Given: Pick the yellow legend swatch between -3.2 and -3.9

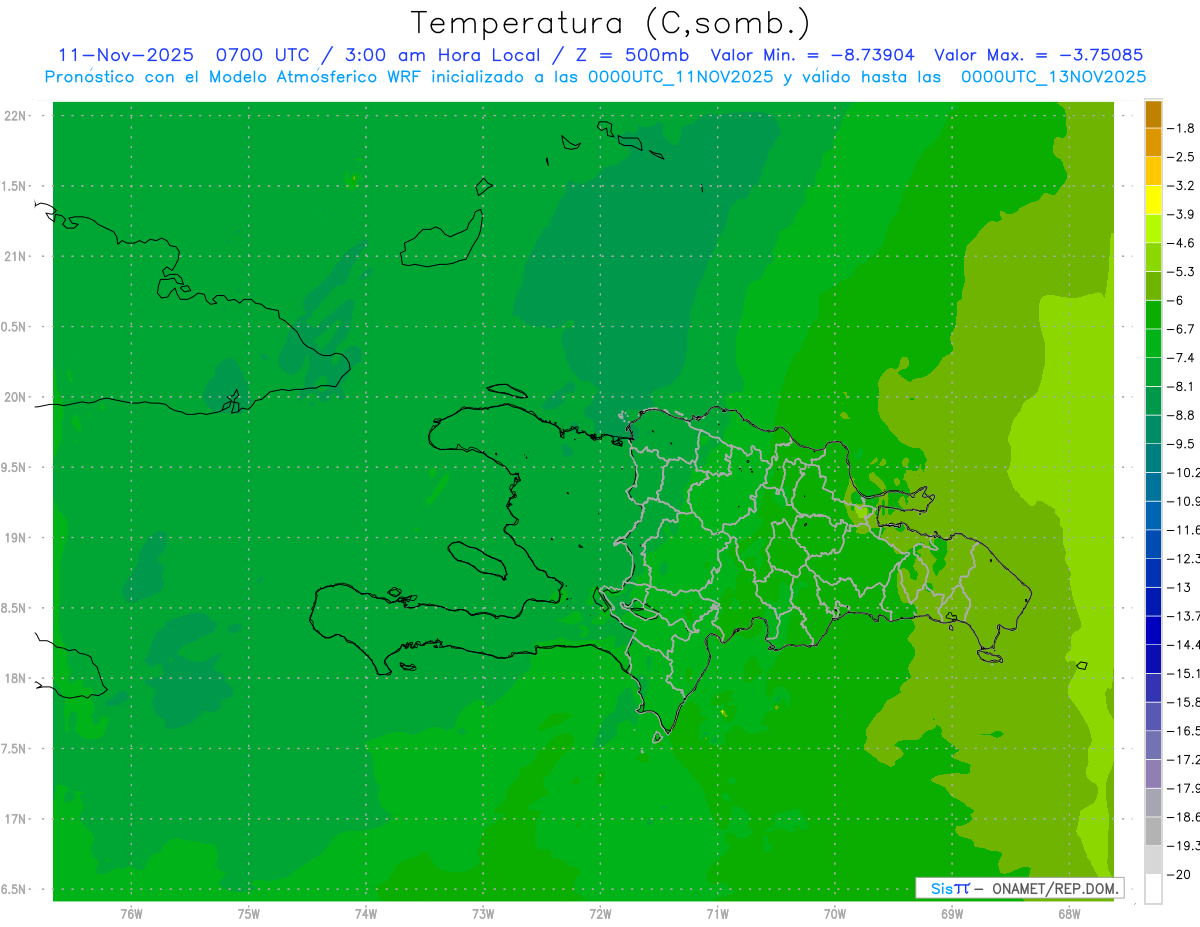Looking at the screenshot, I should click(x=1154, y=200).
